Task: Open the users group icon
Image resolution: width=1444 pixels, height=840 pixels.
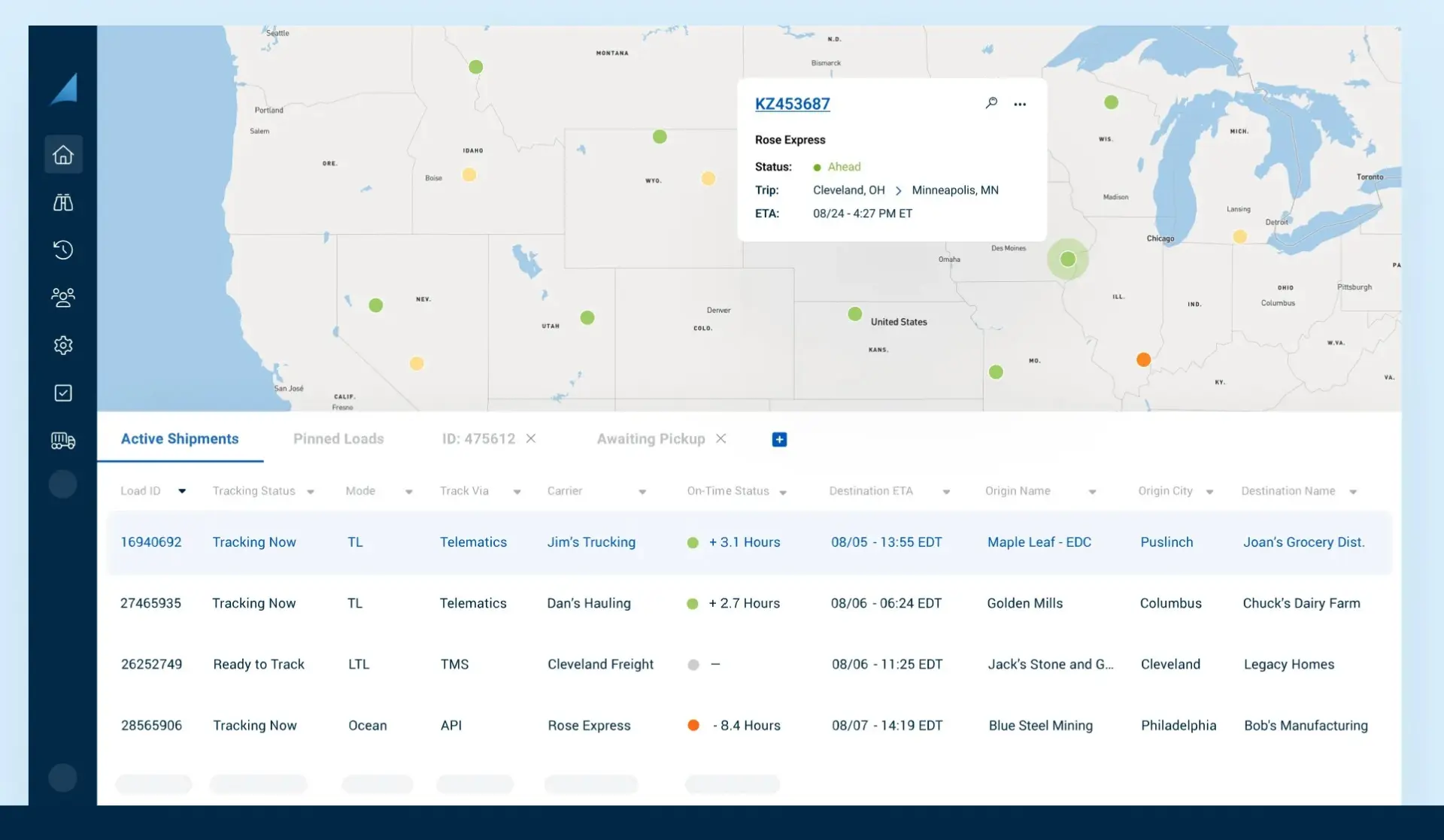Action: (63, 298)
